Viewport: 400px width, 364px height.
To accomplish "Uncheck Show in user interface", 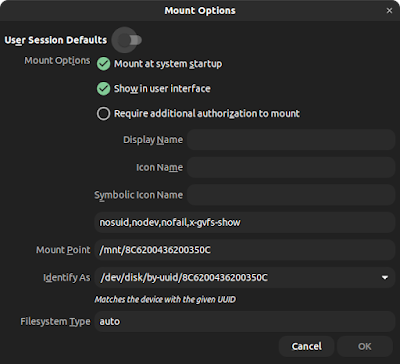I will (103, 89).
